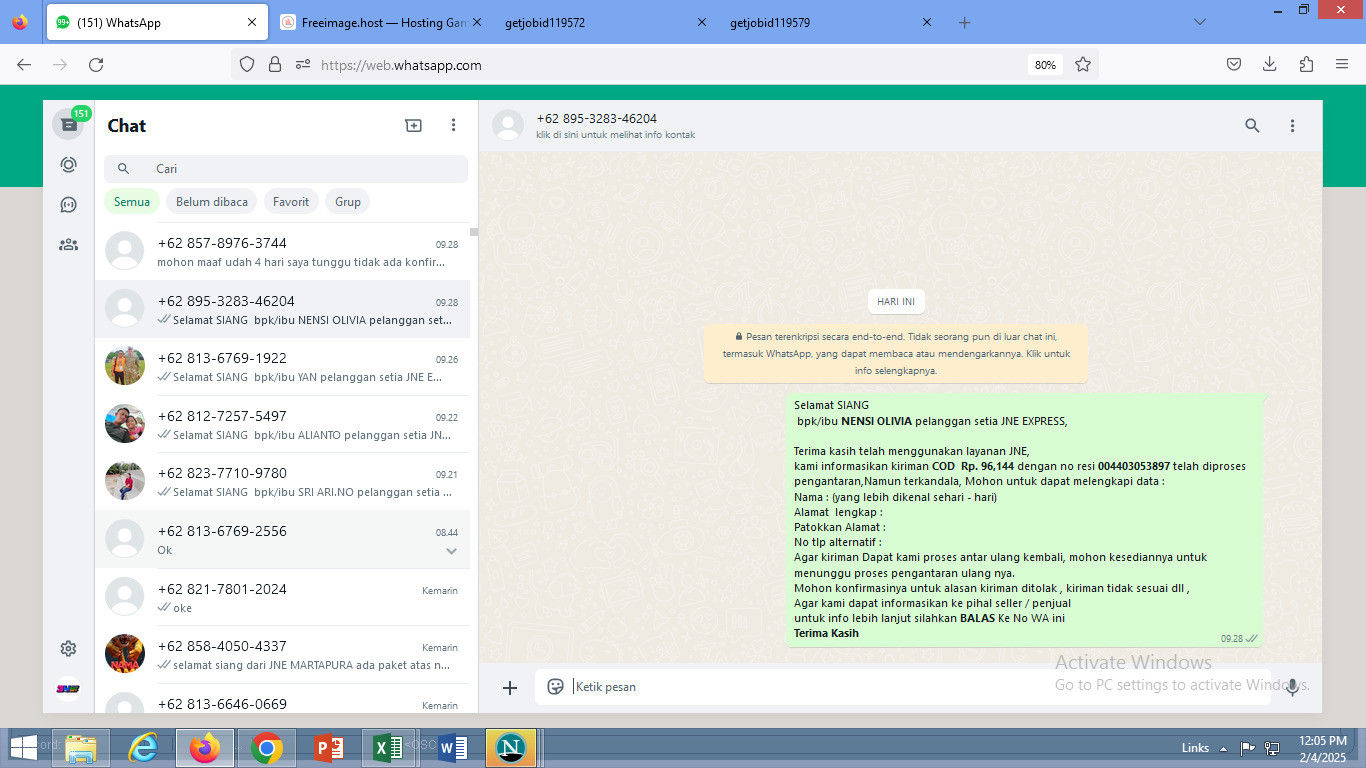
Task: Reload the current page
Action: tap(96, 65)
